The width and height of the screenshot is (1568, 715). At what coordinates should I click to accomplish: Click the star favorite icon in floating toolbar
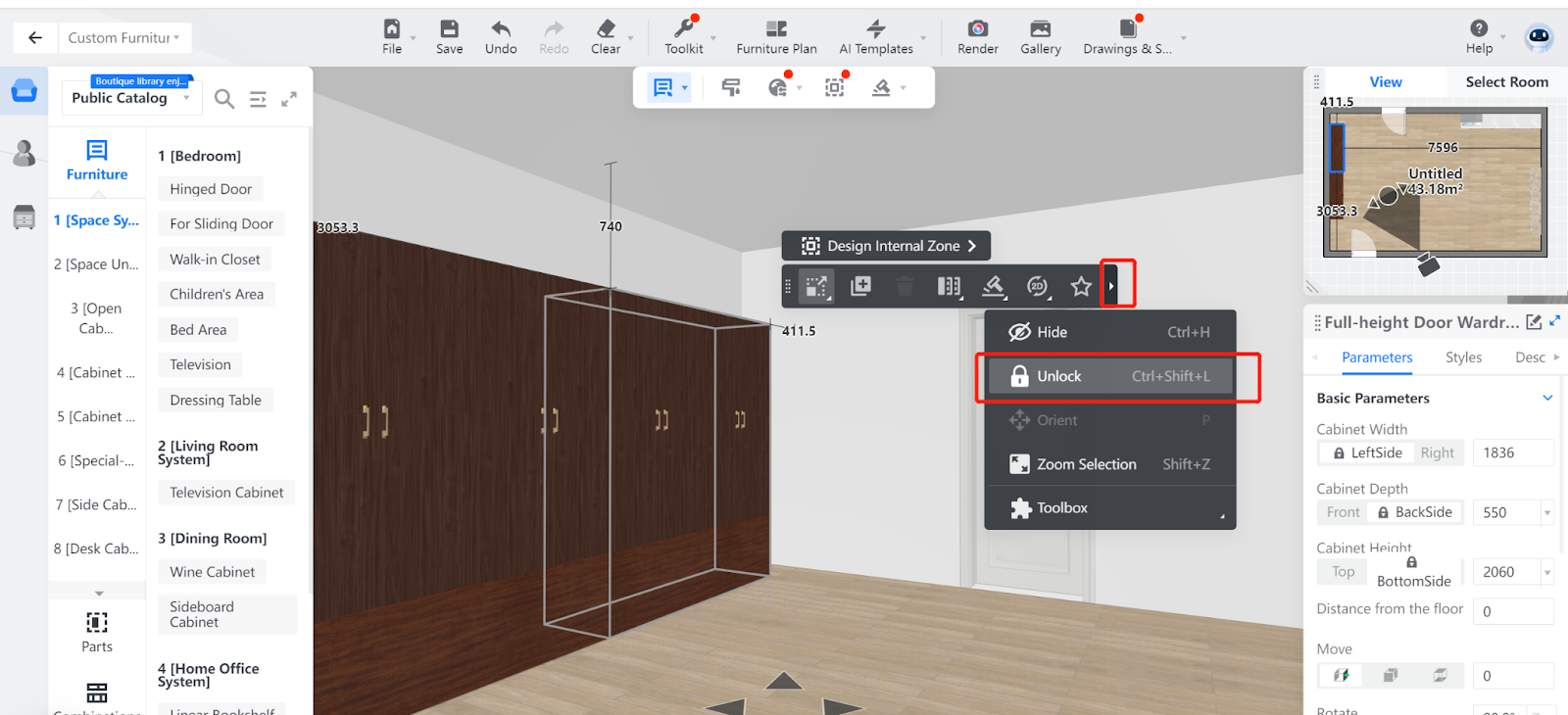point(1080,286)
